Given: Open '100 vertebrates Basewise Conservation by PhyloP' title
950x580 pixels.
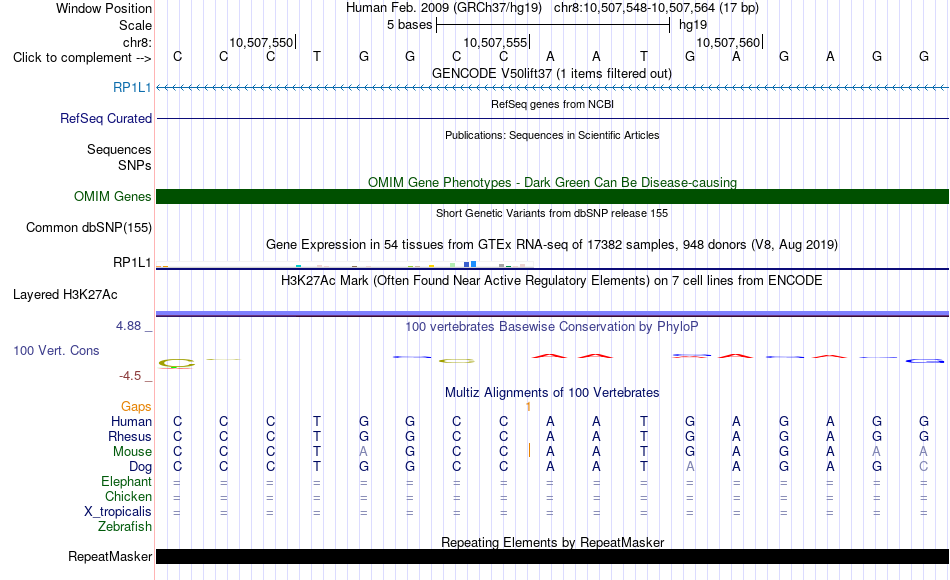Looking at the screenshot, I should [552, 327].
